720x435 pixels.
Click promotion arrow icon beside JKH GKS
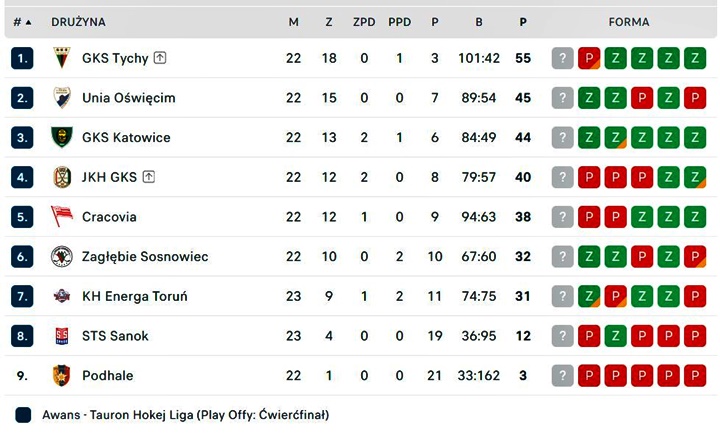(x=149, y=176)
